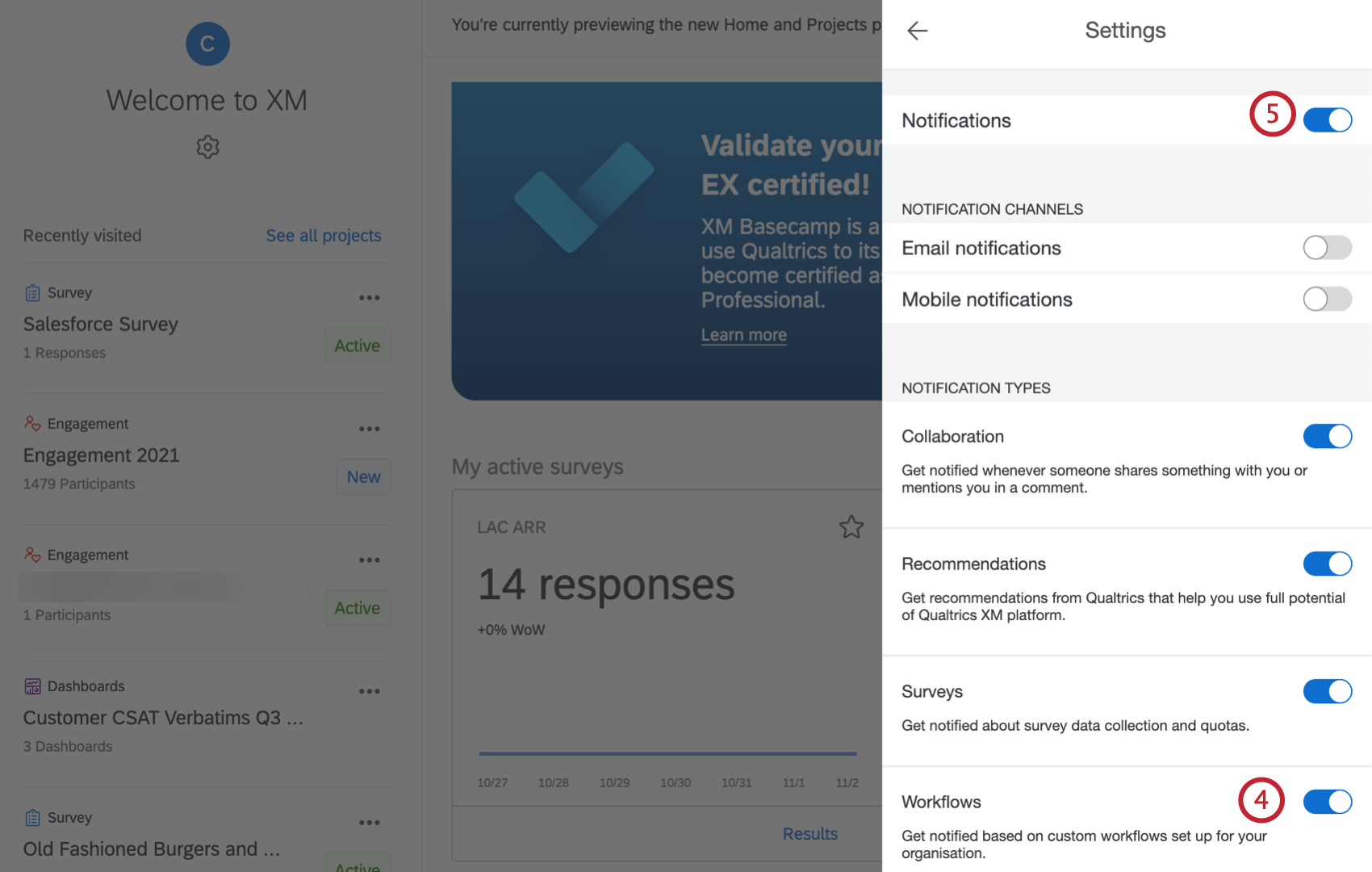The image size is (1372, 872).
Task: Turn off Collaboration notifications
Action: pyautogui.click(x=1327, y=436)
